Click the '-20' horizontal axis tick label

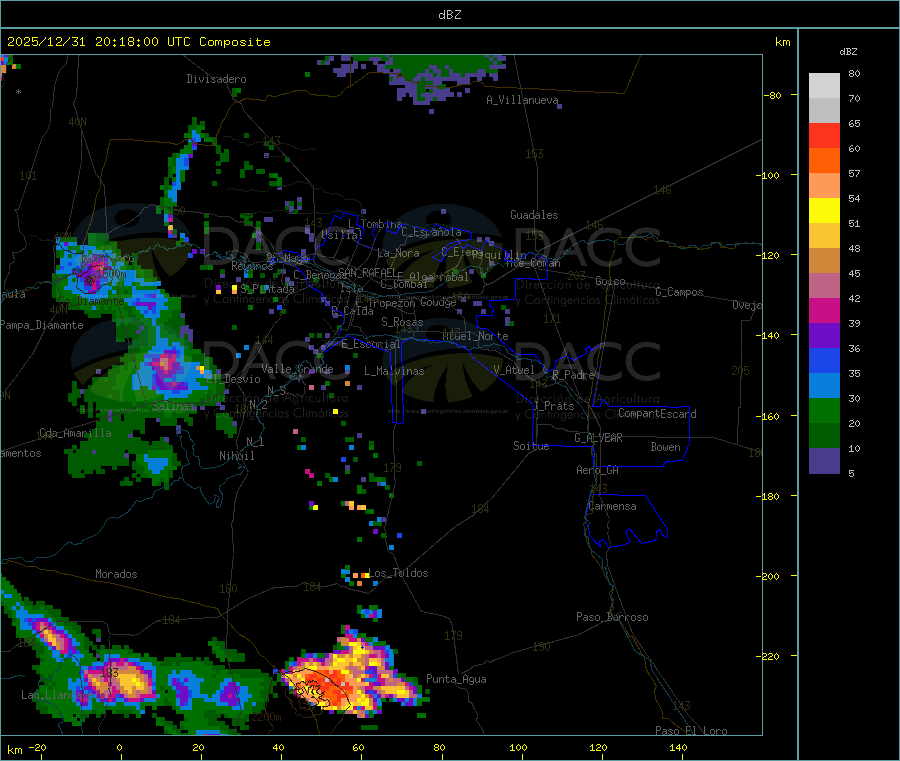[37, 747]
